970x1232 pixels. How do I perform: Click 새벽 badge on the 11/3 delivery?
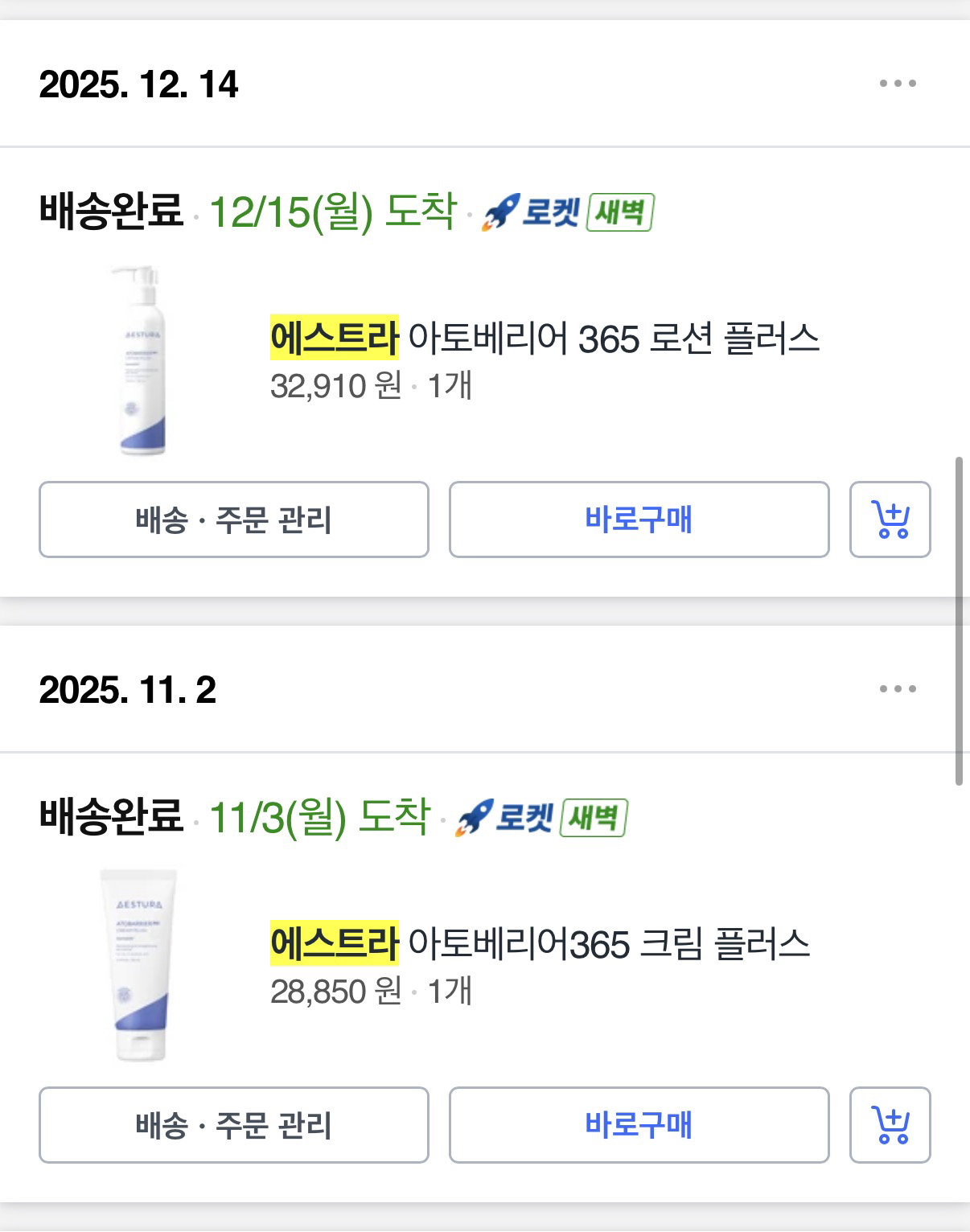click(594, 818)
